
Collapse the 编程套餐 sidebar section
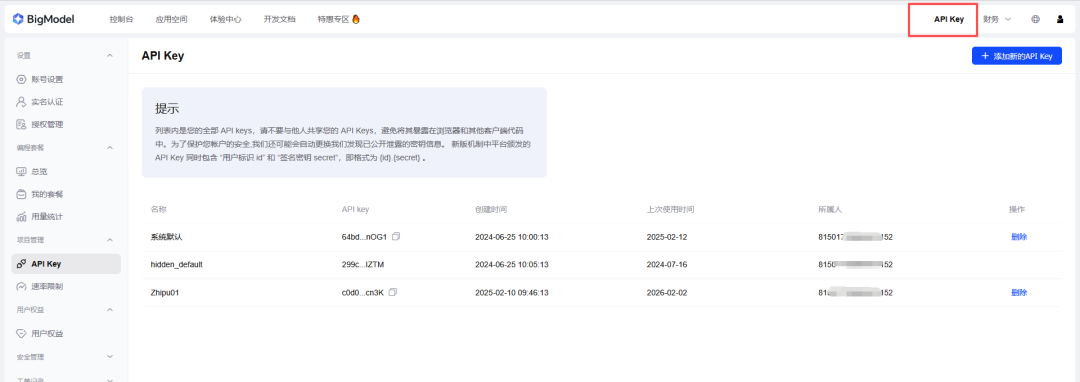110,147
